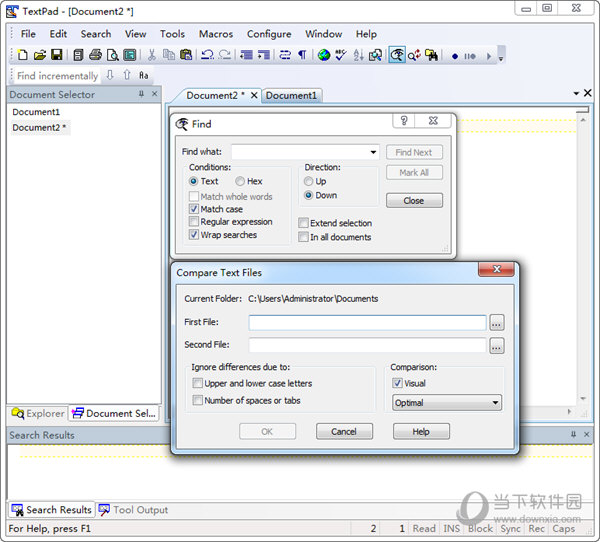This screenshot has height=542, width=600.
Task: Open the File menu
Action: 28,34
